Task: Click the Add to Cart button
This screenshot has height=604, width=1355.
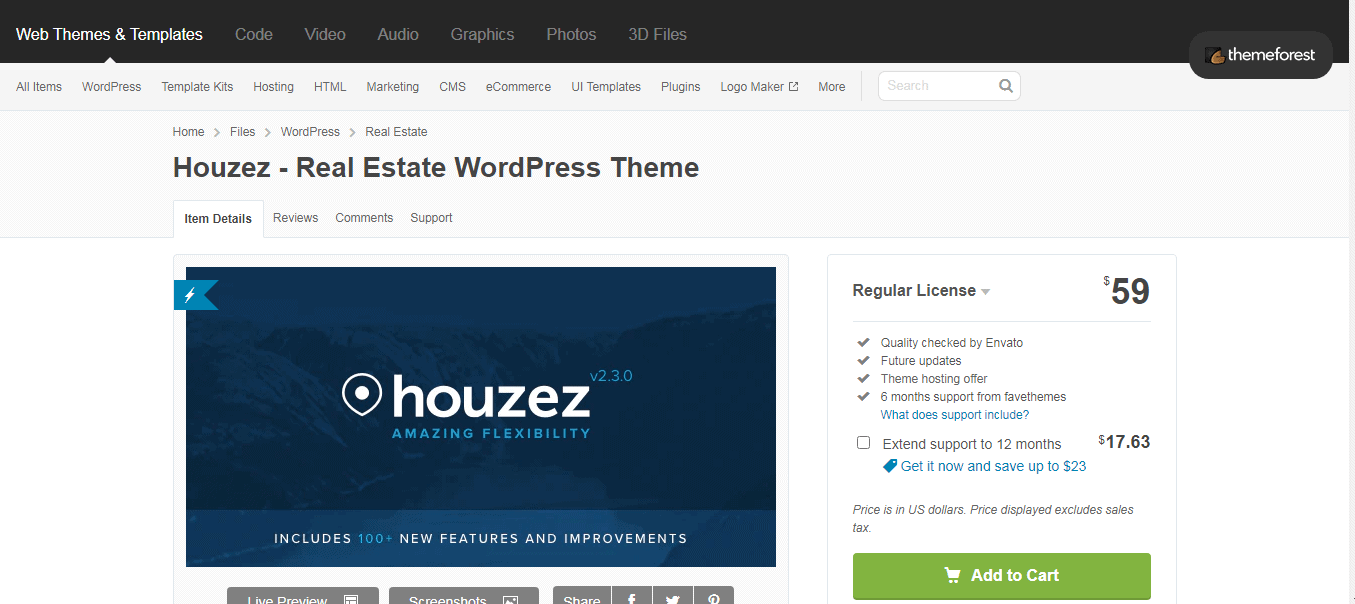Action: click(x=1001, y=576)
